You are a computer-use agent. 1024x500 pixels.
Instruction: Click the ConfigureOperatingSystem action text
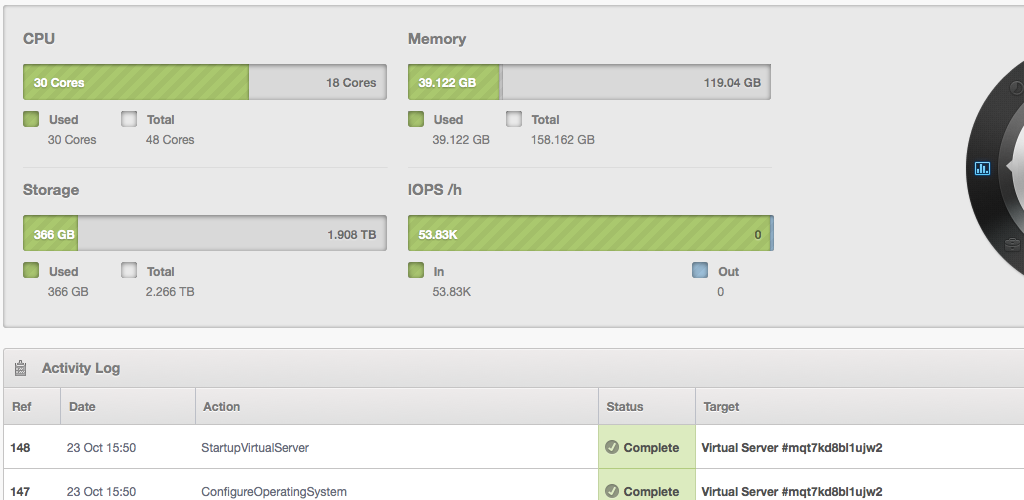(274, 492)
